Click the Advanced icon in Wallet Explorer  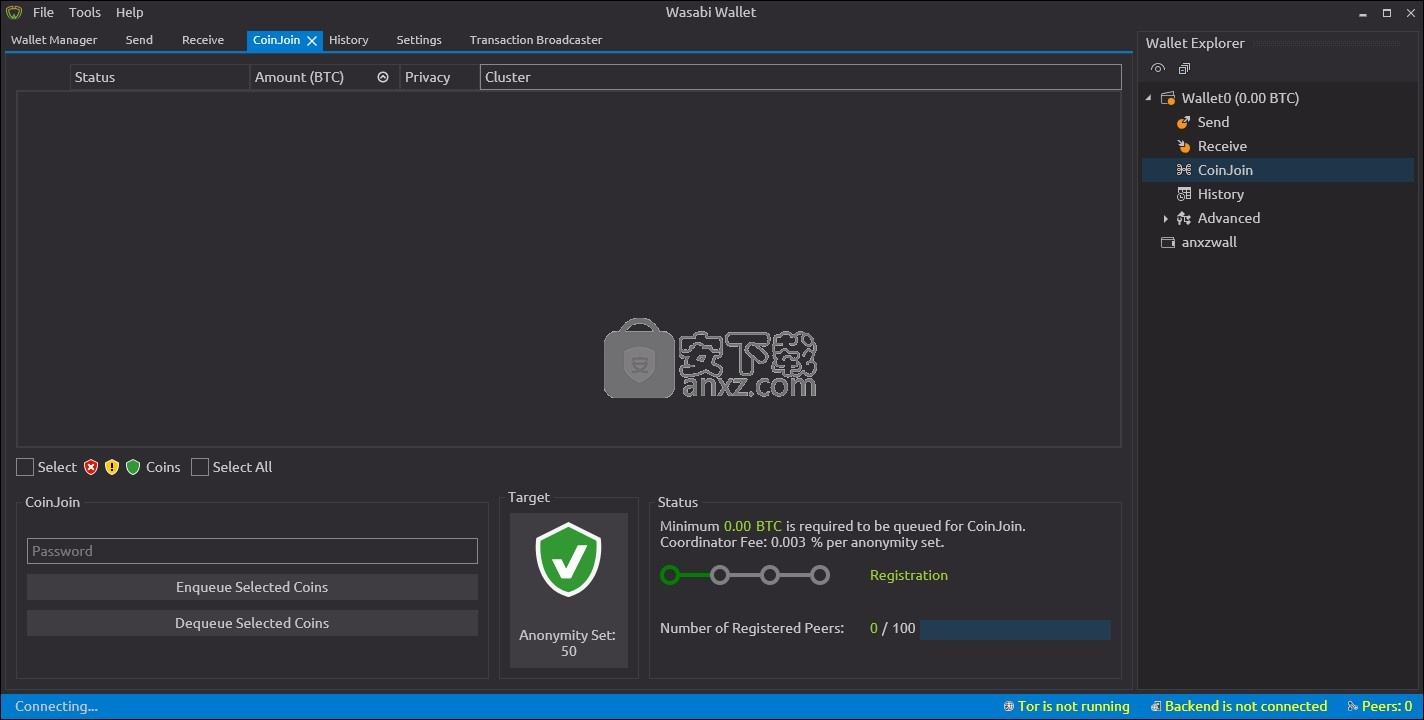pos(1184,218)
